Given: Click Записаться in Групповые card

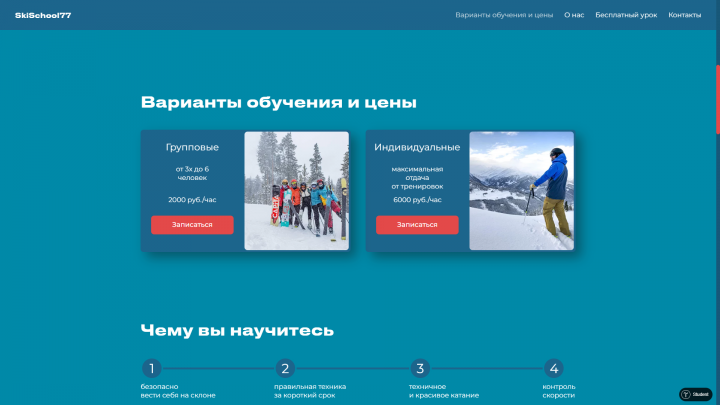Looking at the screenshot, I should click(192, 225).
